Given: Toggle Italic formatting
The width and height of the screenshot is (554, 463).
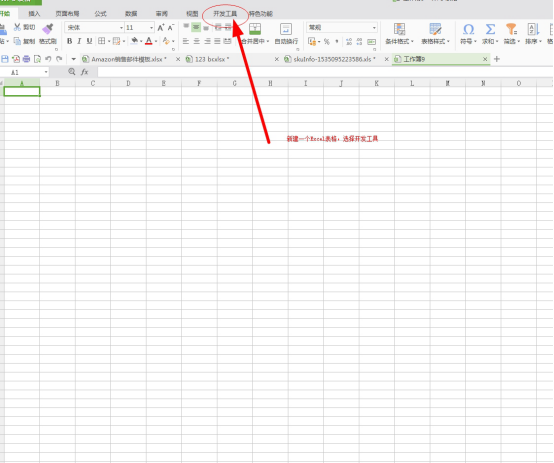Looking at the screenshot, I should tap(79, 41).
